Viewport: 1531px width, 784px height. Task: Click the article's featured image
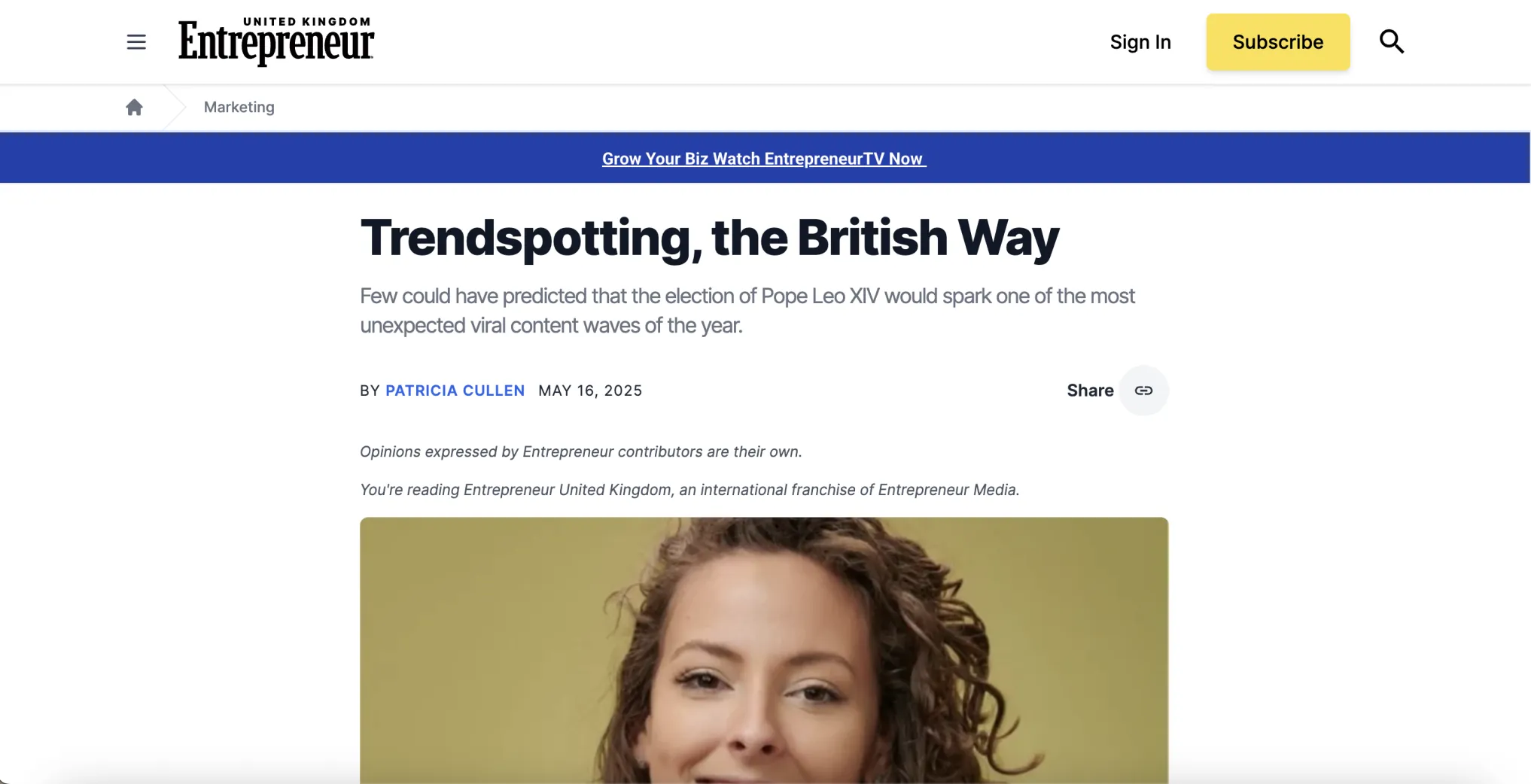coord(763,655)
